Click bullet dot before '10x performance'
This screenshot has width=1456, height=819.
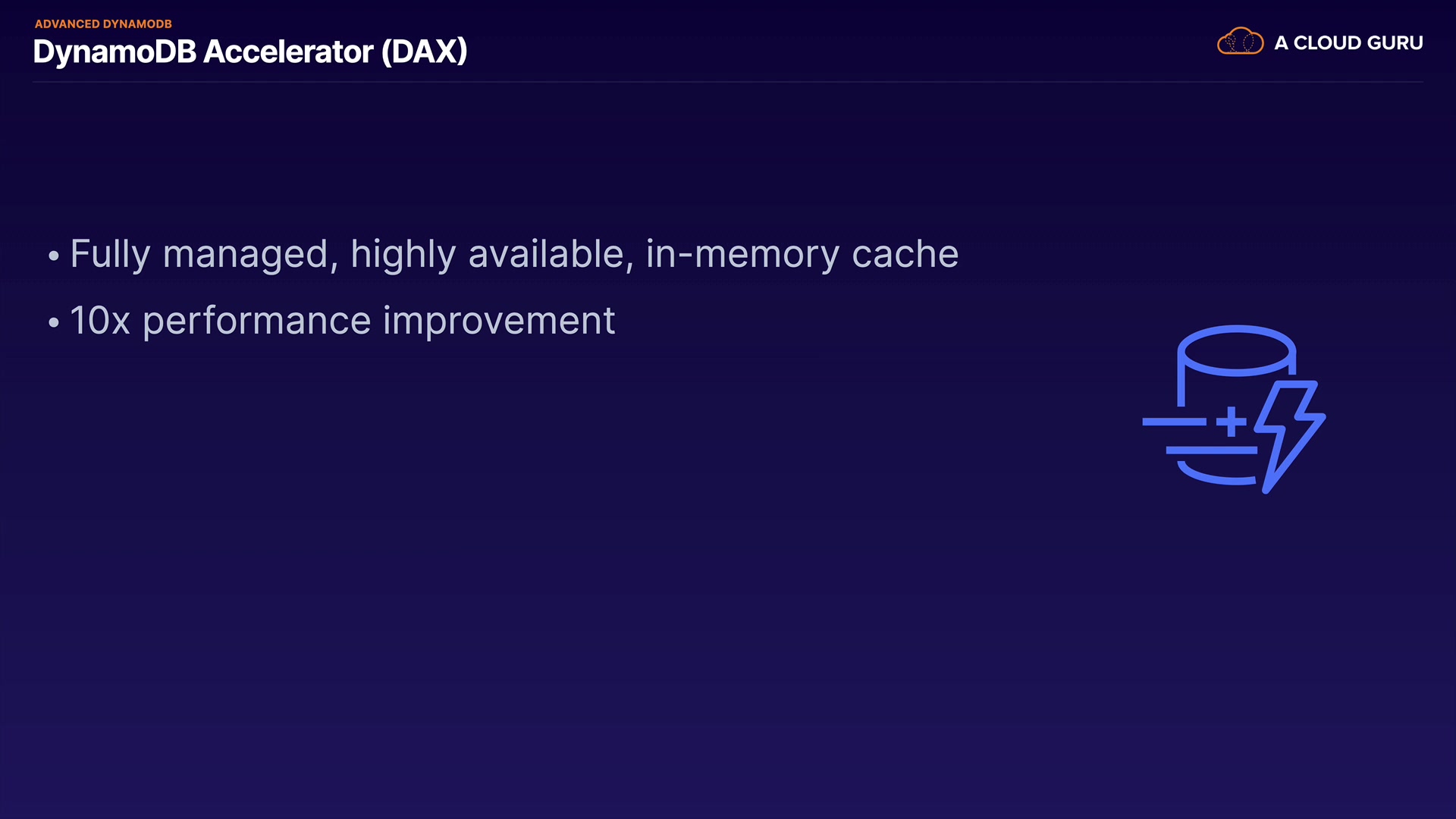[53, 323]
